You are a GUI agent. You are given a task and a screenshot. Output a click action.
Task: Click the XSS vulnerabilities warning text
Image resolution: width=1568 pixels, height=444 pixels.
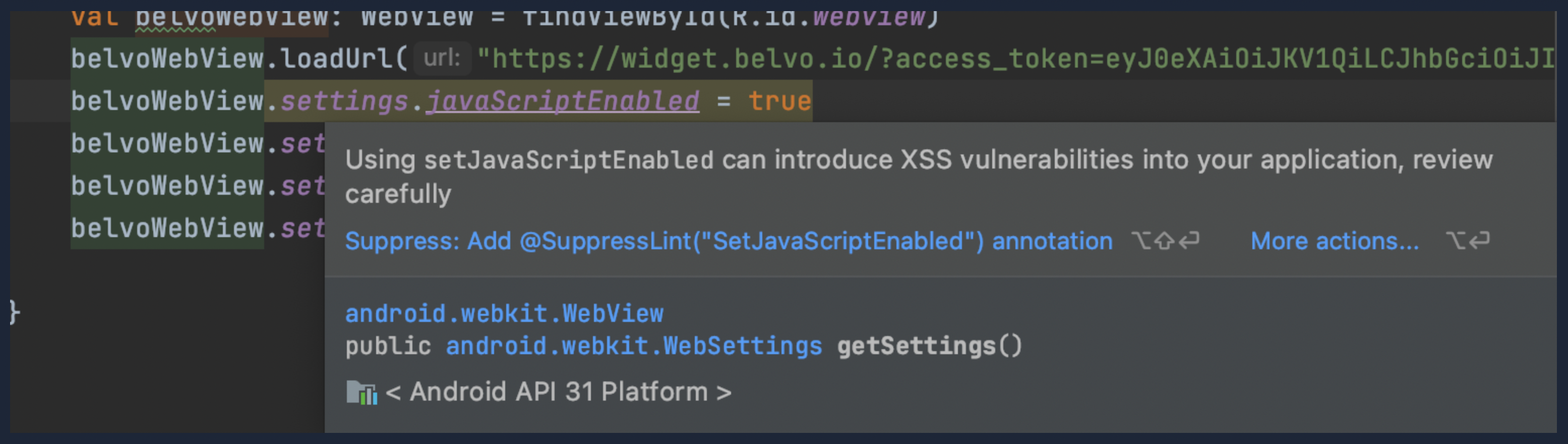click(919, 177)
